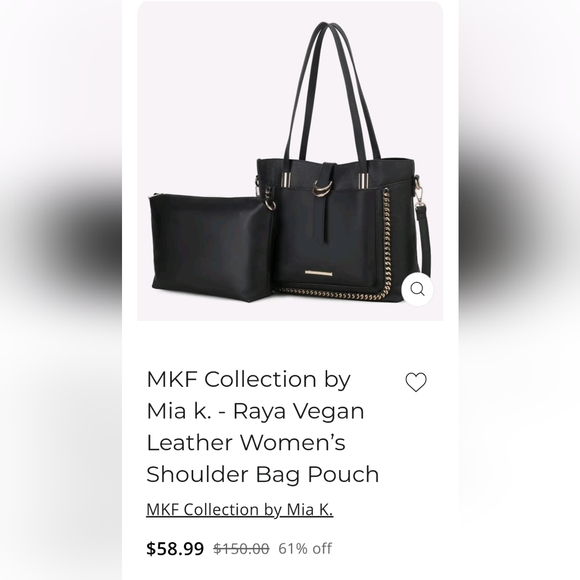Click the blurred panel right of the listing
This screenshot has height=580, width=580.
coord(519,290)
